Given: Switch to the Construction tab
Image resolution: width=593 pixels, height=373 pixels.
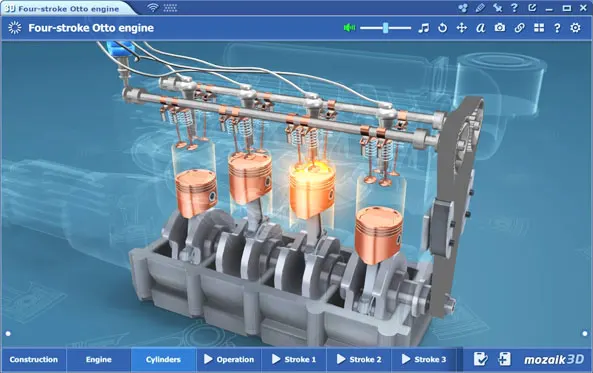Looking at the screenshot, I should pos(34,359).
